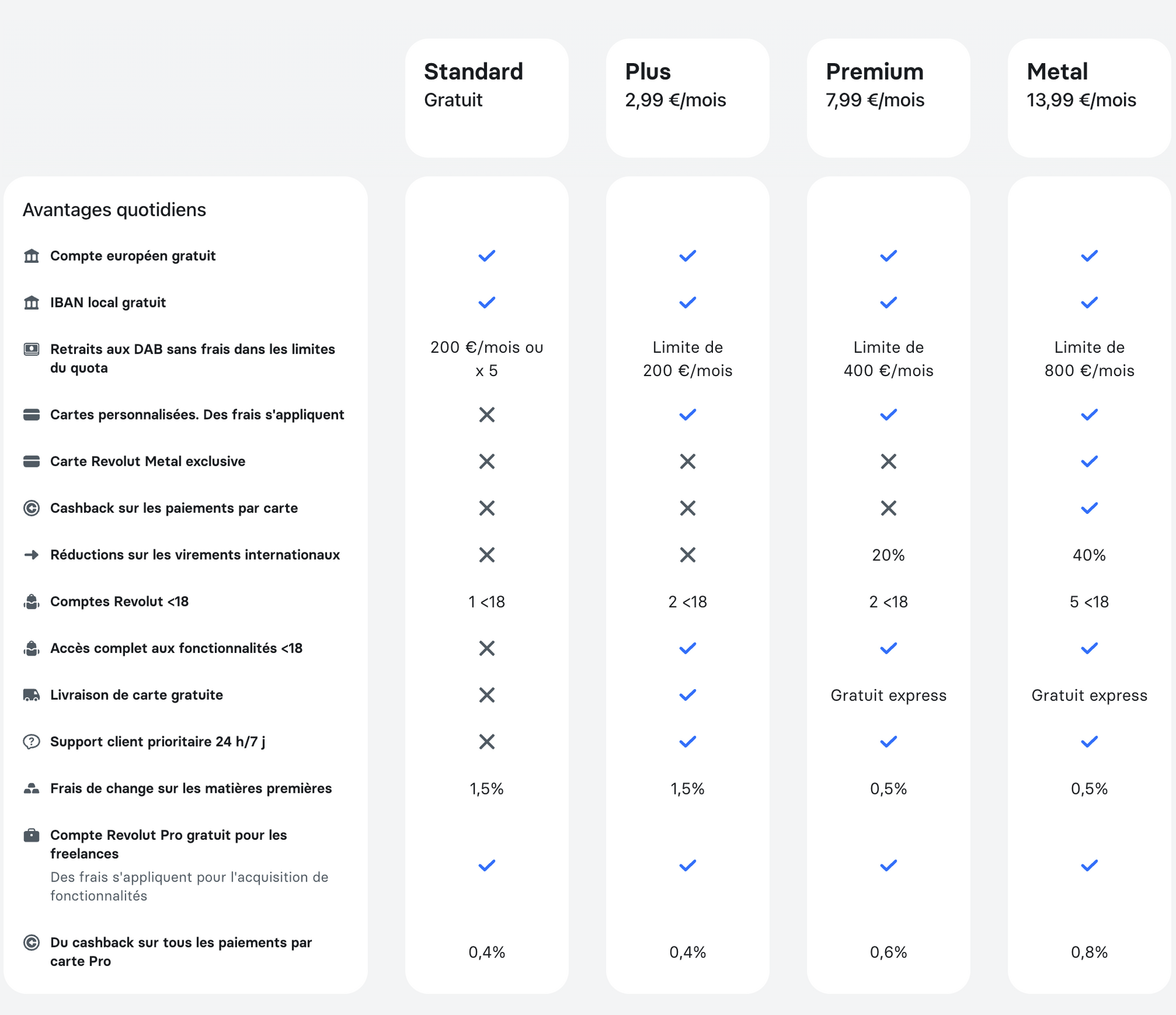Choose the Premium 7,99 €/mois plan card
This screenshot has height=1015, width=1176.
click(x=888, y=98)
